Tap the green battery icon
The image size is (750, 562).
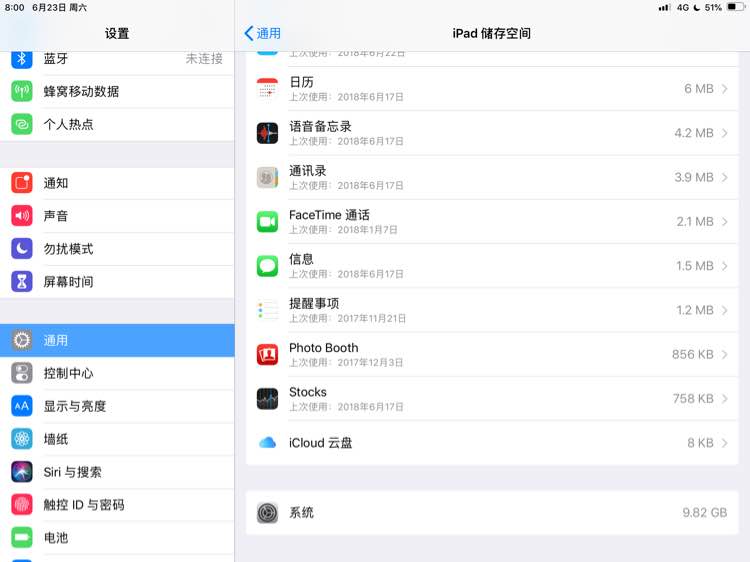pyautogui.click(x=22, y=538)
